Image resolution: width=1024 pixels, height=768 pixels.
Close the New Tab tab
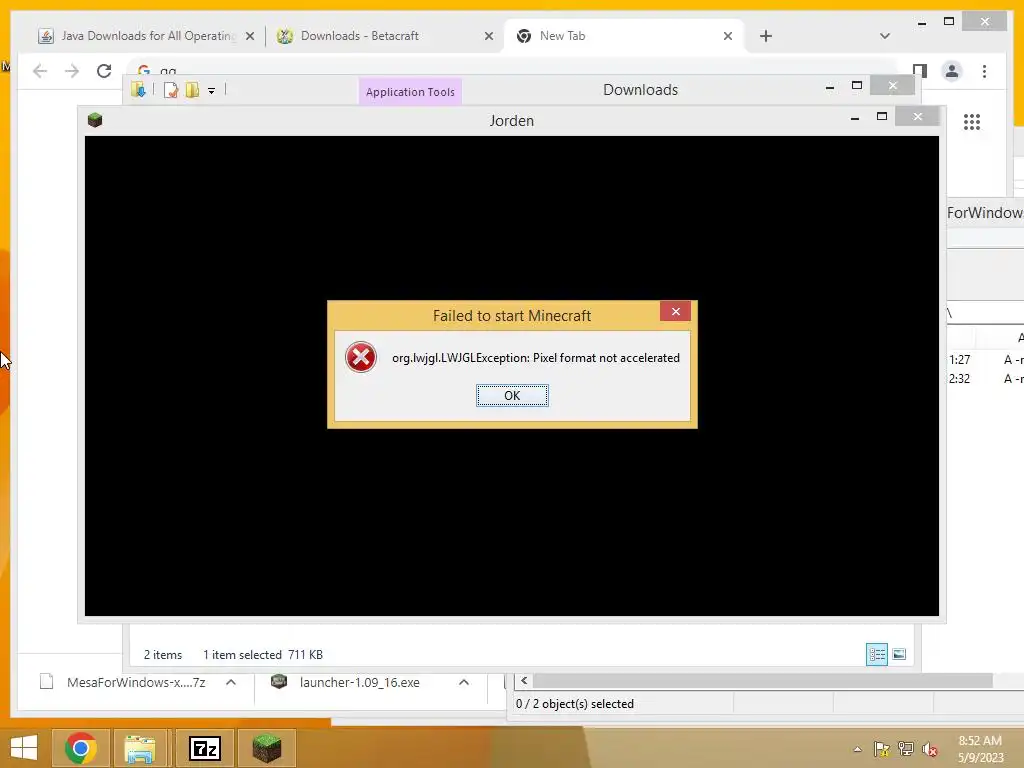[728, 37]
